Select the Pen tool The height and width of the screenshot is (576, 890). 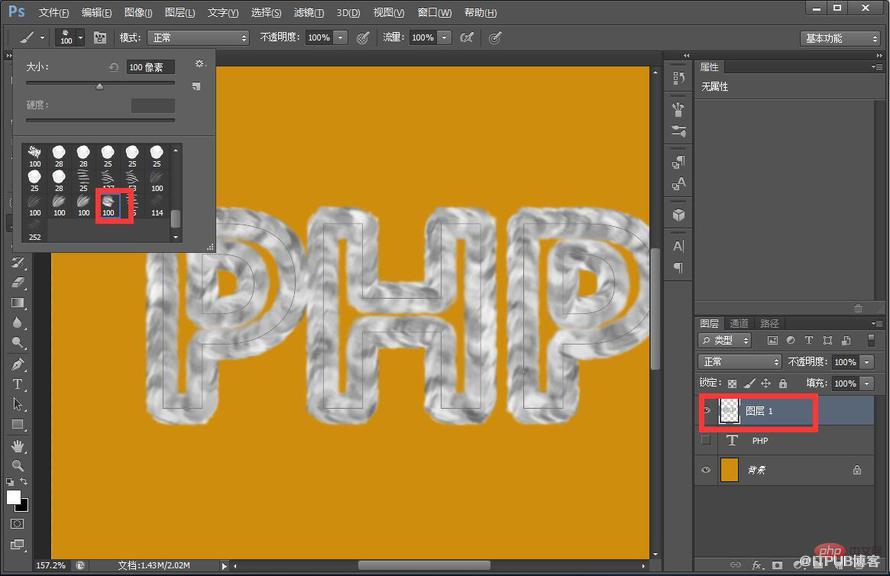click(x=18, y=364)
